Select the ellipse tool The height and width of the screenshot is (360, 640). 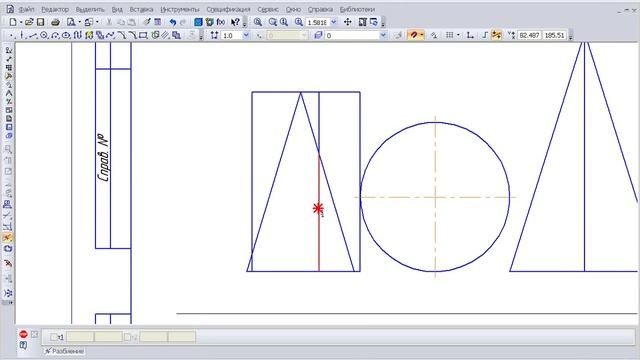pyautogui.click(x=66, y=36)
